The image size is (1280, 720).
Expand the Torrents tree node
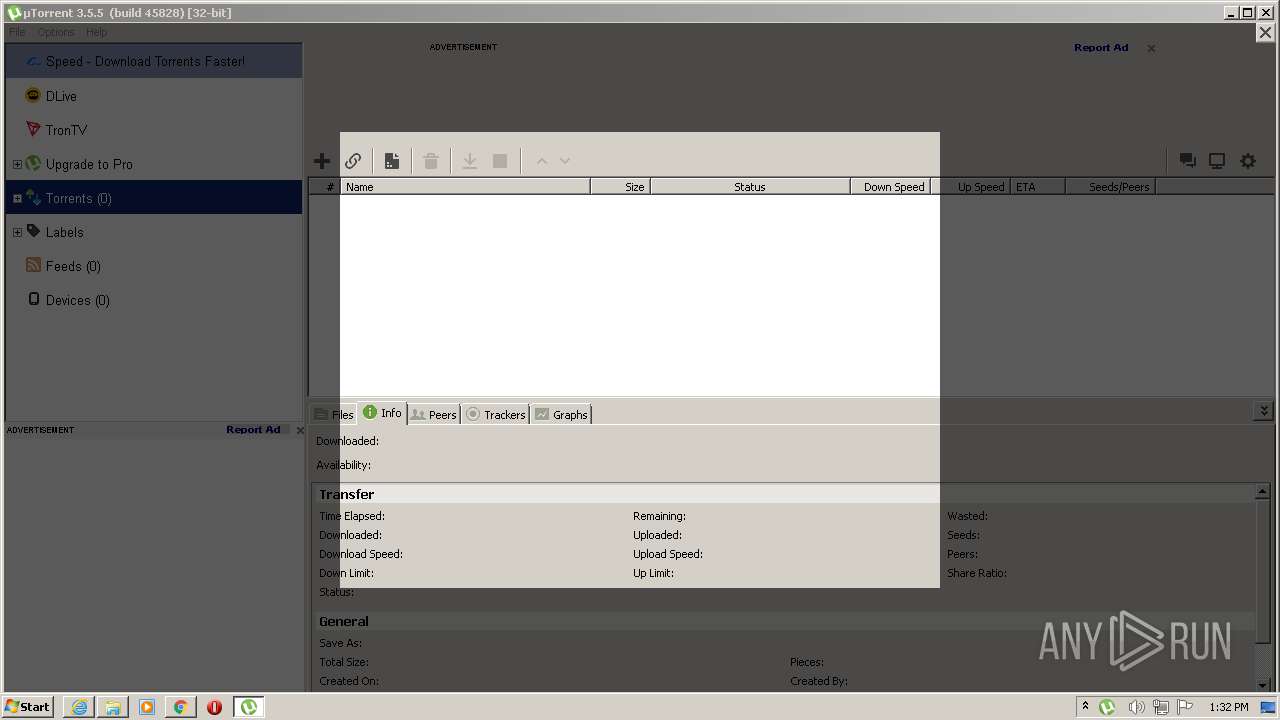pos(17,198)
